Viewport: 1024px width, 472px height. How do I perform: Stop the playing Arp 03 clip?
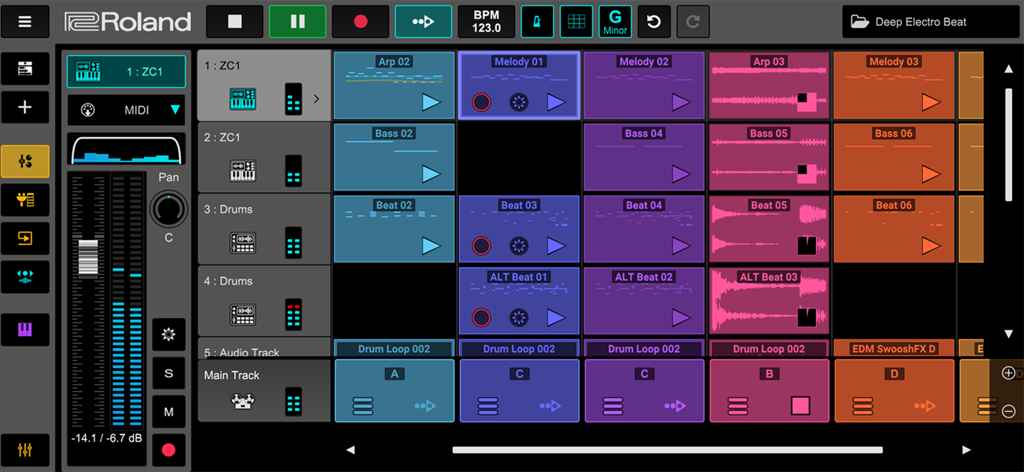(807, 102)
